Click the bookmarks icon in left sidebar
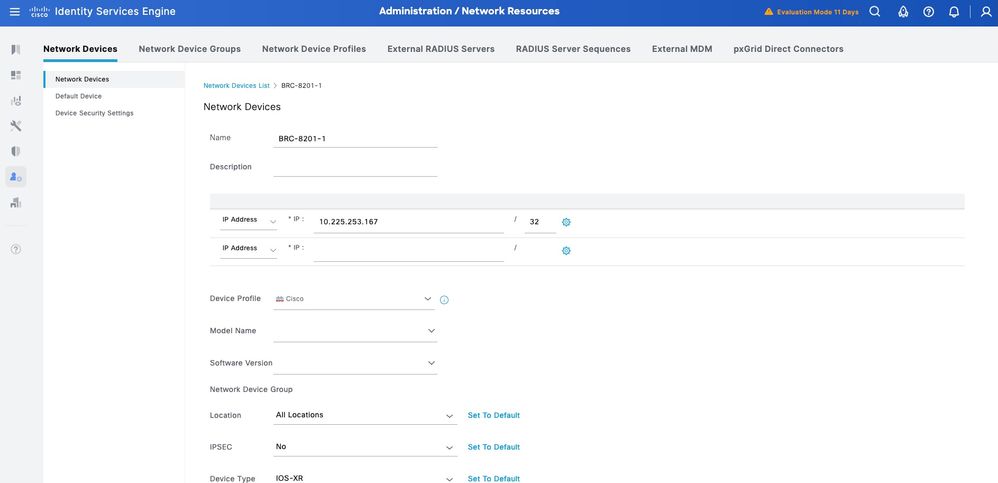 15,49
